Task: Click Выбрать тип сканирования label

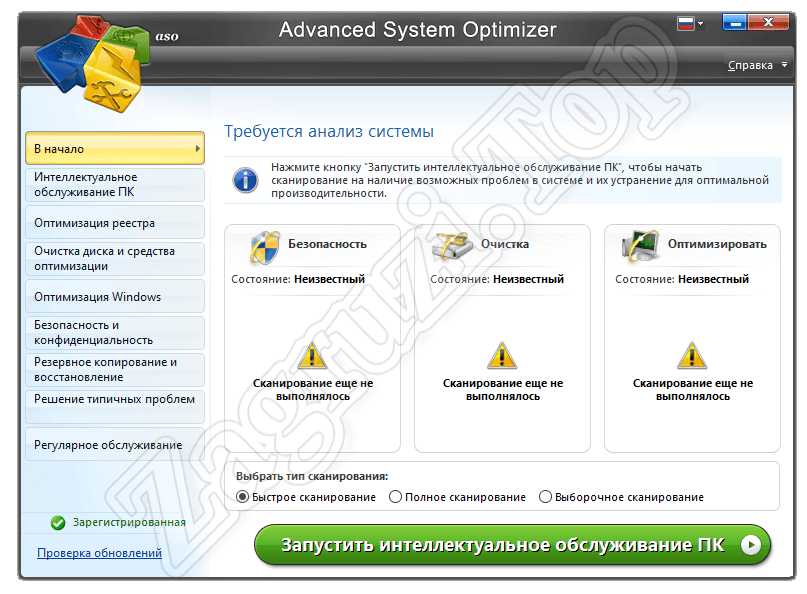Action: [312, 476]
